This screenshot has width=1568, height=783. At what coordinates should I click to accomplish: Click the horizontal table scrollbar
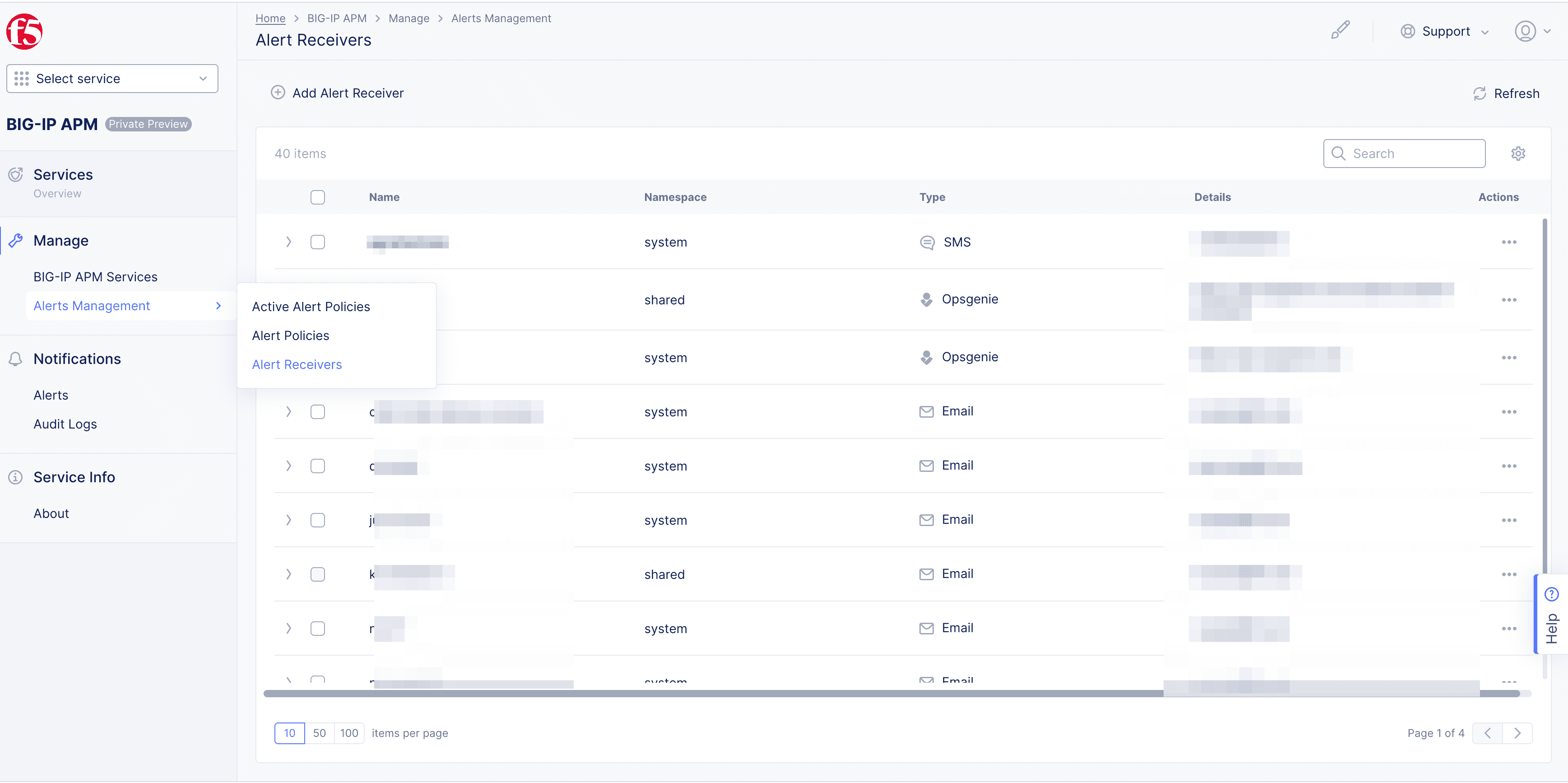click(892, 694)
